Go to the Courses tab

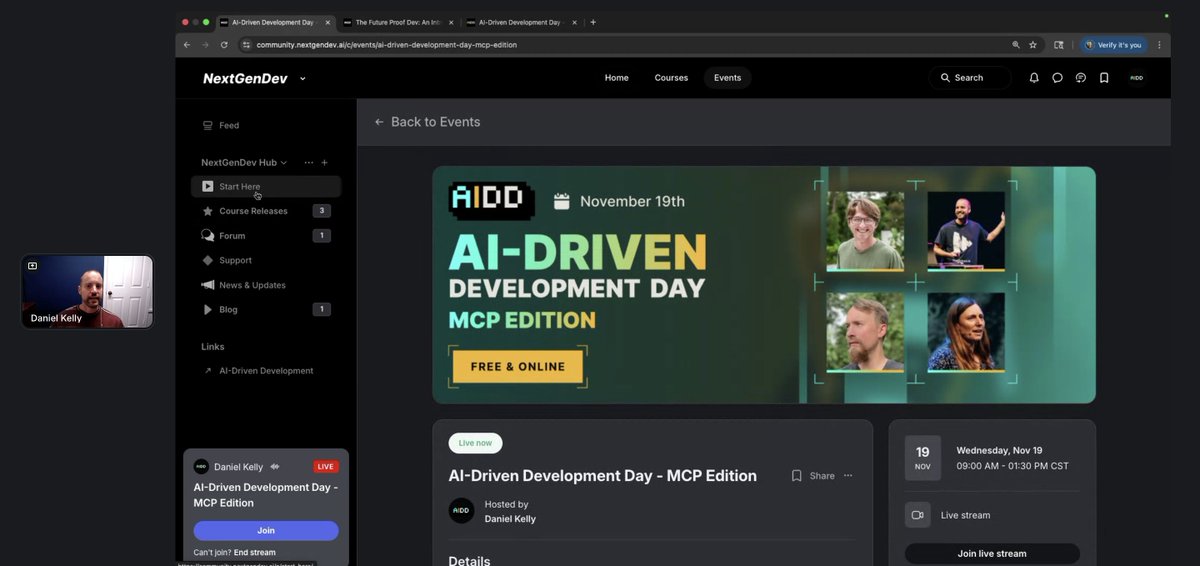[671, 78]
